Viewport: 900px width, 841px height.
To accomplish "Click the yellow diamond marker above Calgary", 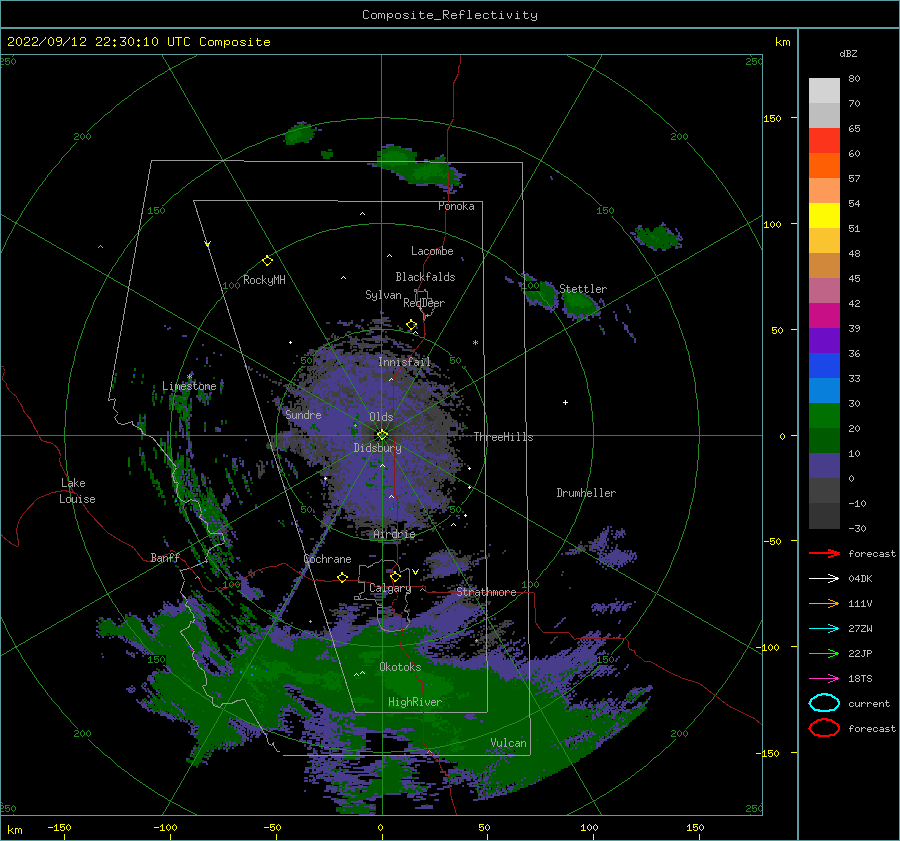I will click(x=395, y=576).
